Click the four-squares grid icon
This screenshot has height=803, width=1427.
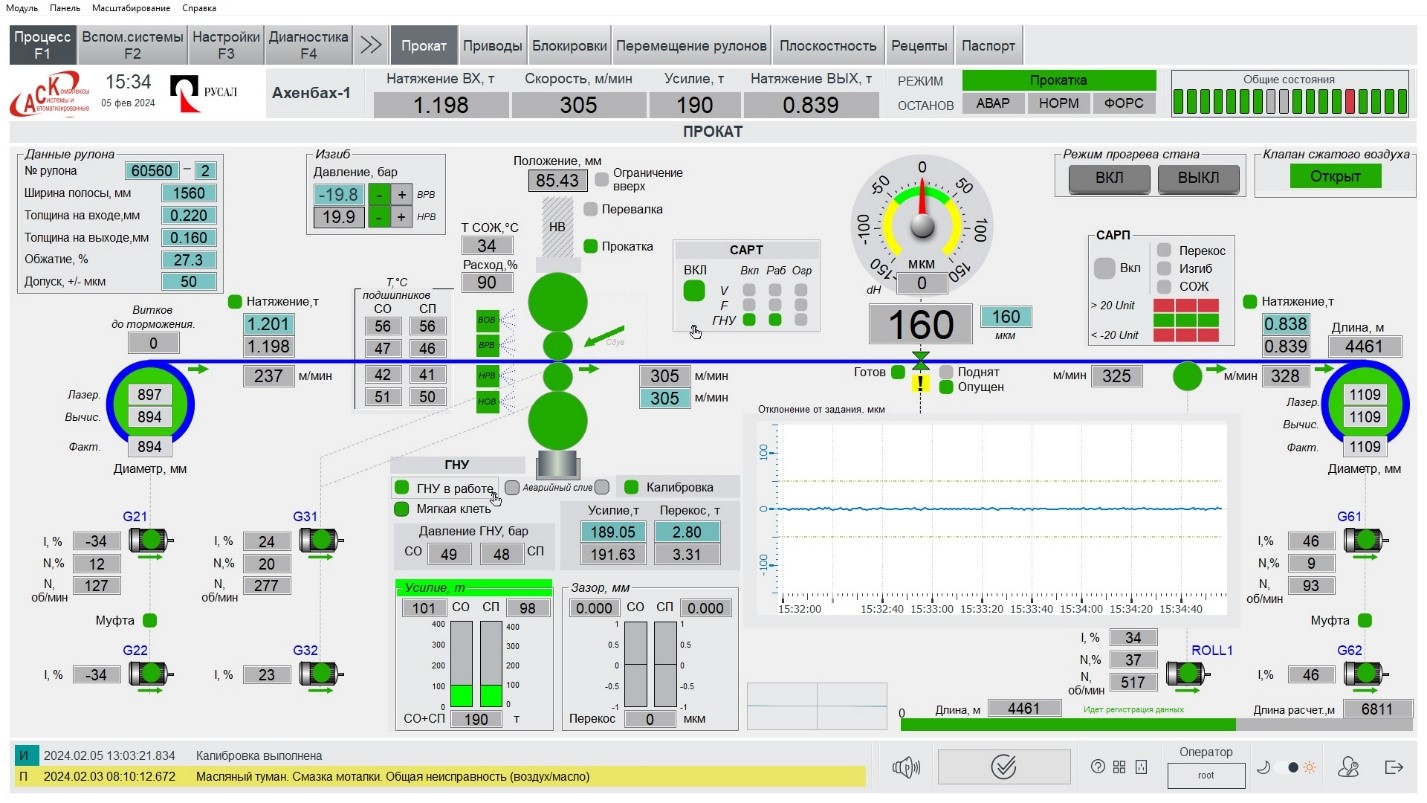point(1119,767)
